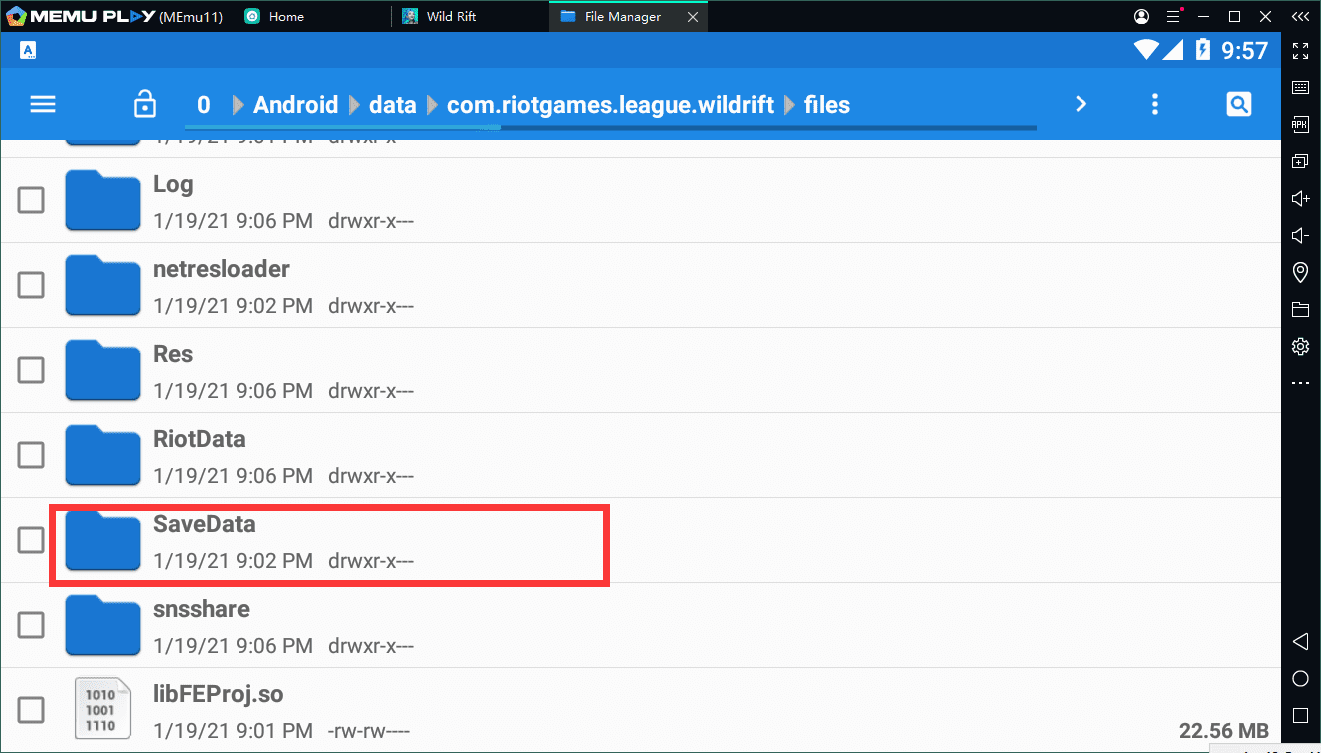Click the lock icon in toolbar
This screenshot has height=753, width=1321.
coord(145,104)
